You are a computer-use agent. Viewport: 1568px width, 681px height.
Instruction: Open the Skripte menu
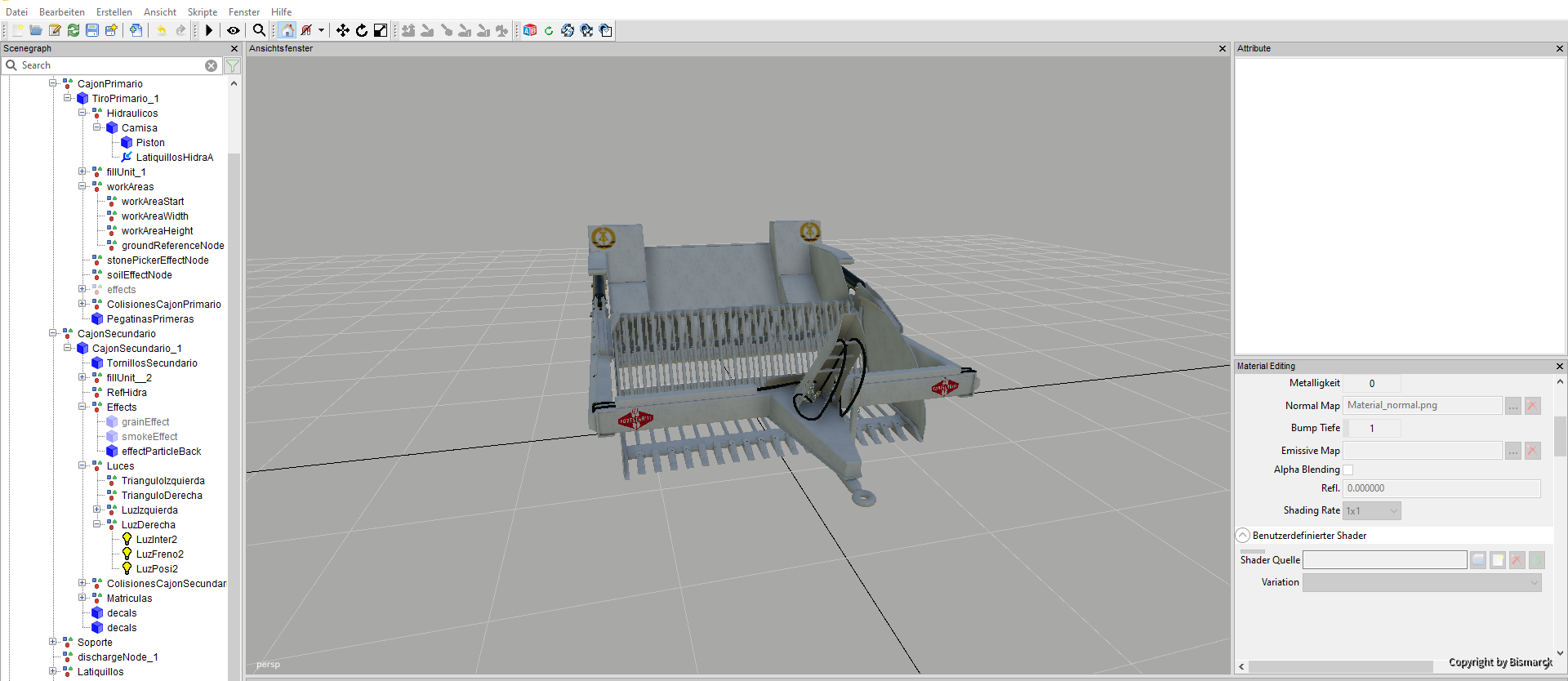tap(203, 12)
